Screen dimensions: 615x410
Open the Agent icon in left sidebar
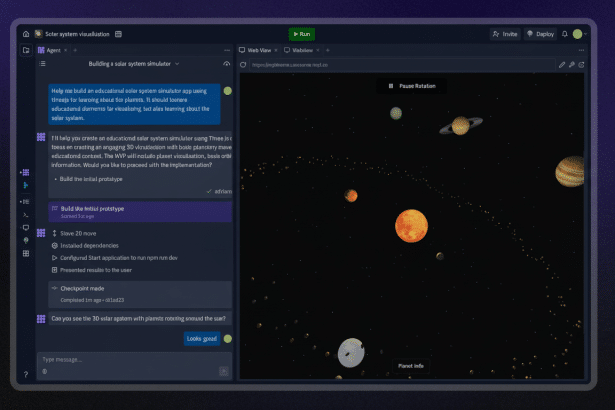tap(25, 172)
